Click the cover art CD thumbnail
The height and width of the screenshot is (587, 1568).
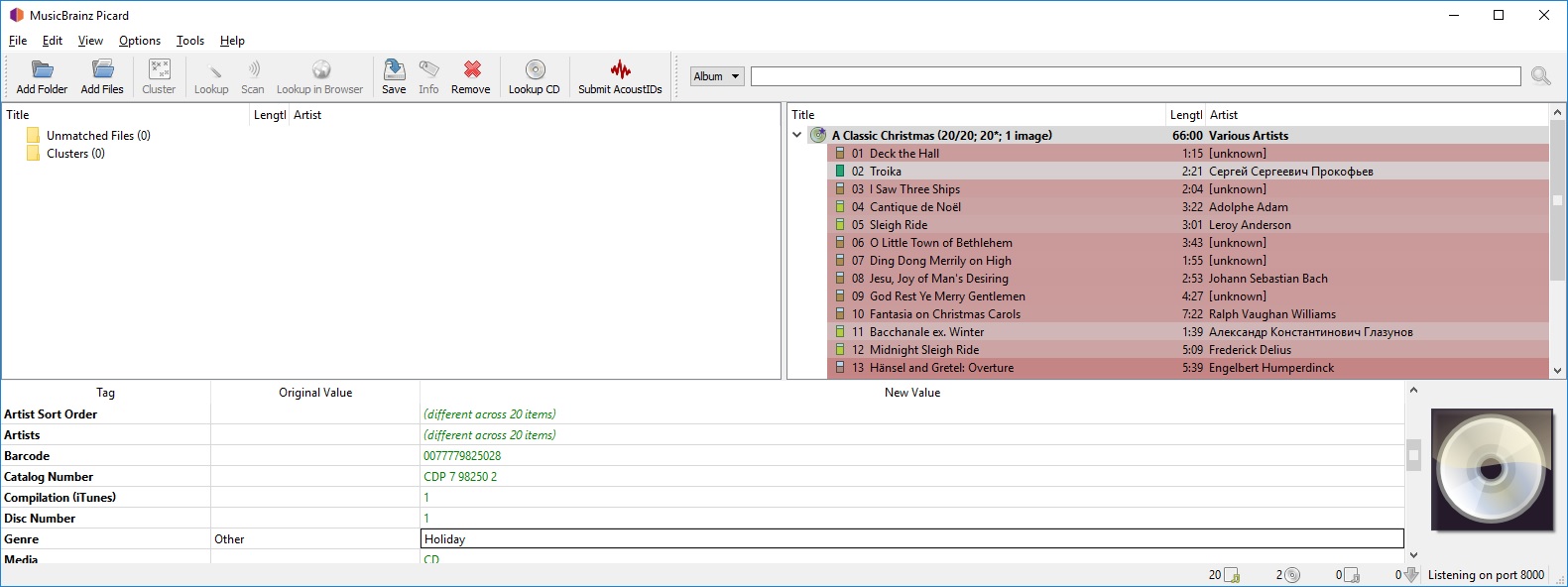pos(1492,470)
